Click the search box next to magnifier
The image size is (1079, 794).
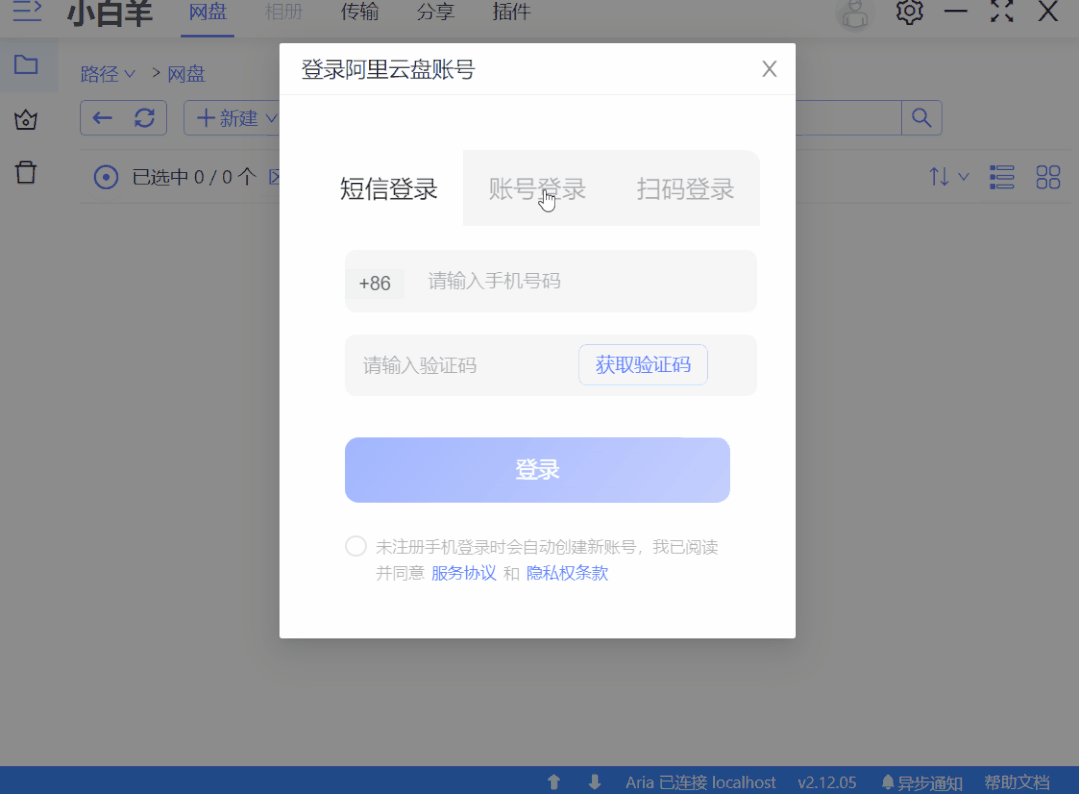pyautogui.click(x=848, y=118)
